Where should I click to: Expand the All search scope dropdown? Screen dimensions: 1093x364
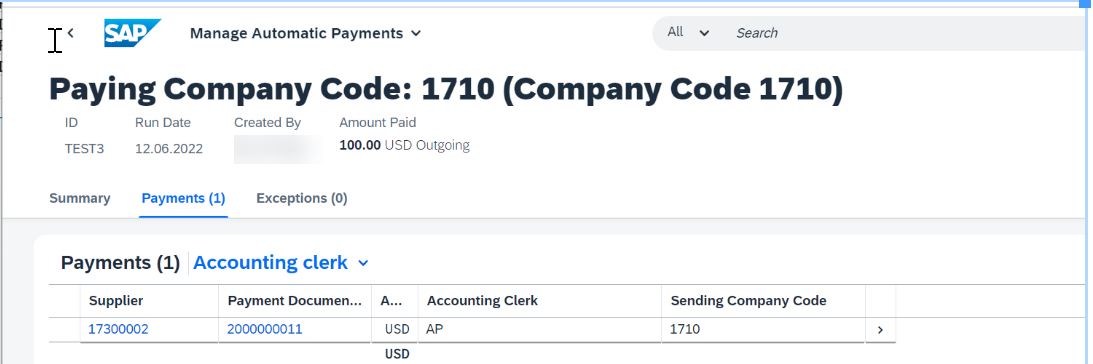[x=688, y=32]
